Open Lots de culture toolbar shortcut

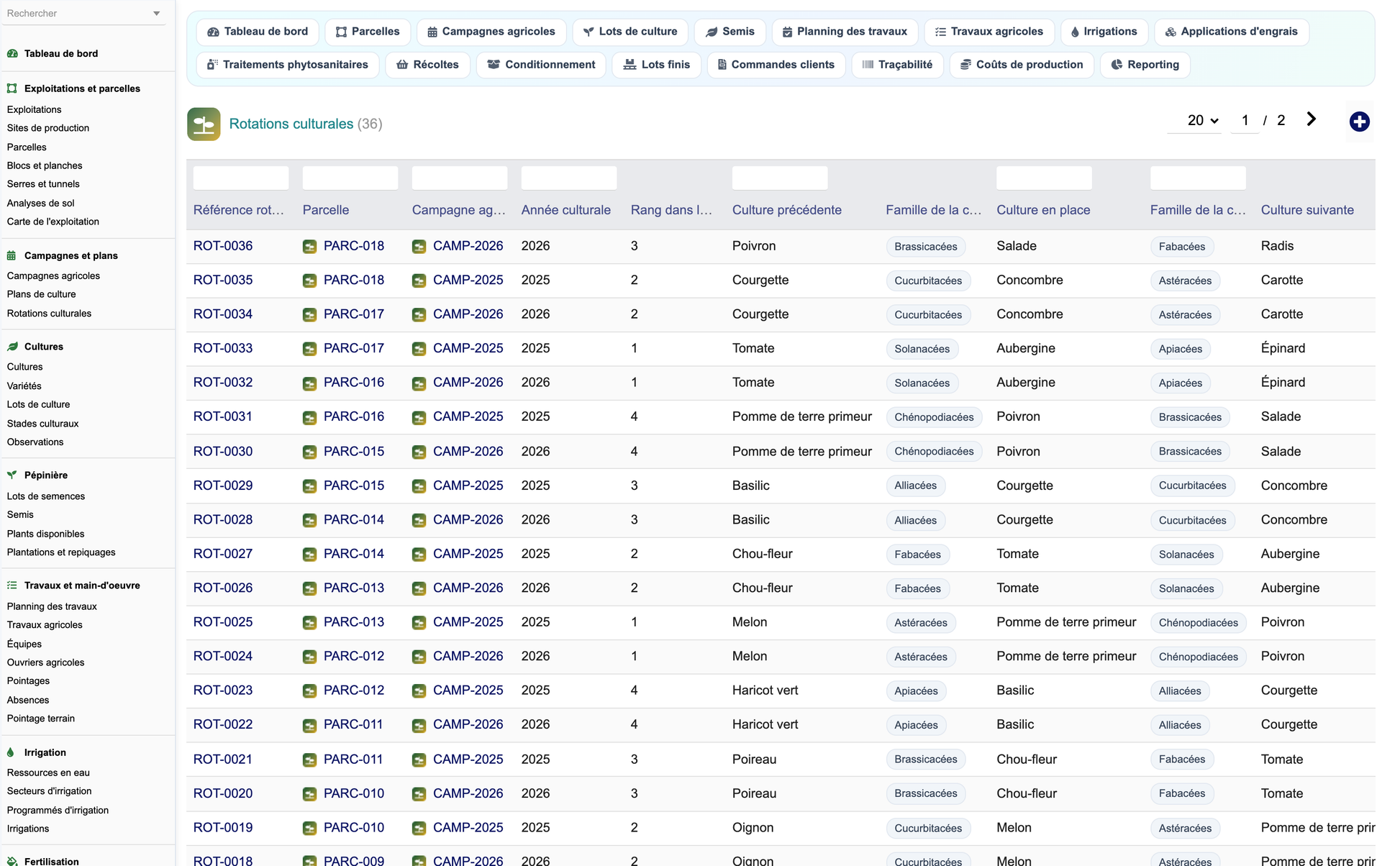point(630,32)
